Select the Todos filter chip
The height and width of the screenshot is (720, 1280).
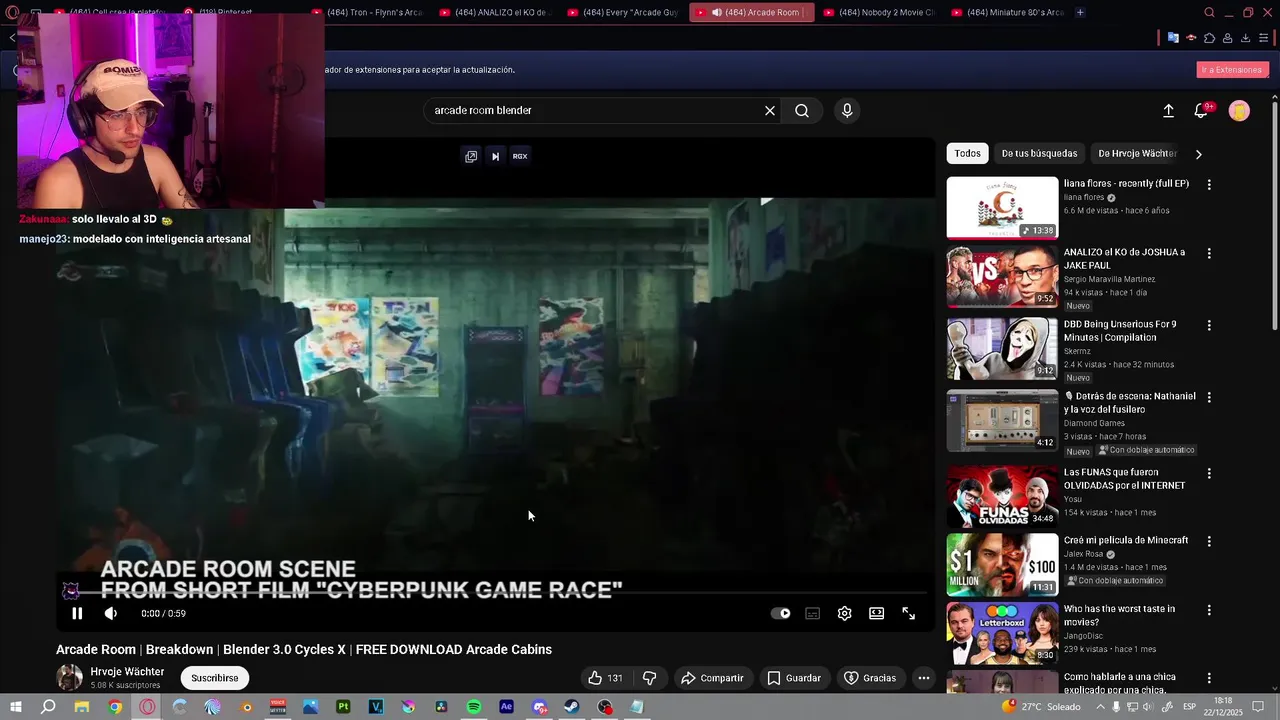pos(967,153)
